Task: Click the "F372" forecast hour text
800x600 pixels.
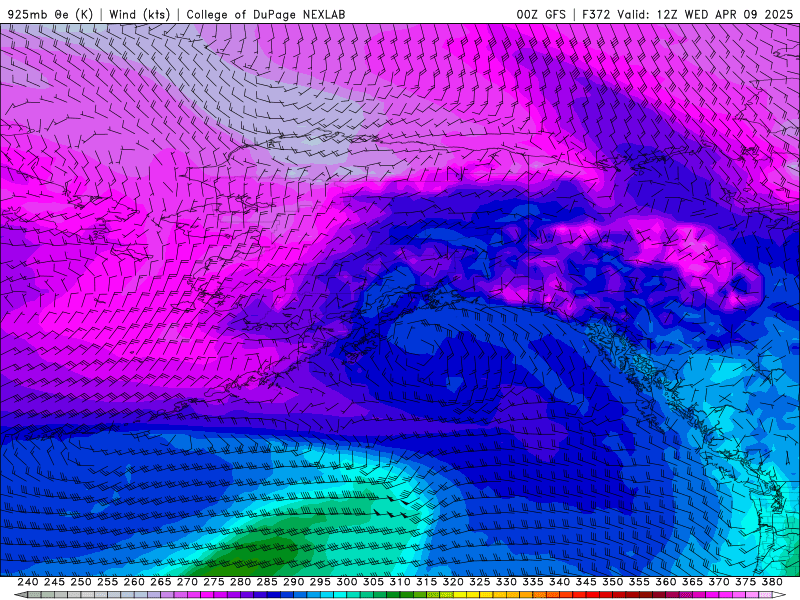Action: pyautogui.click(x=596, y=14)
